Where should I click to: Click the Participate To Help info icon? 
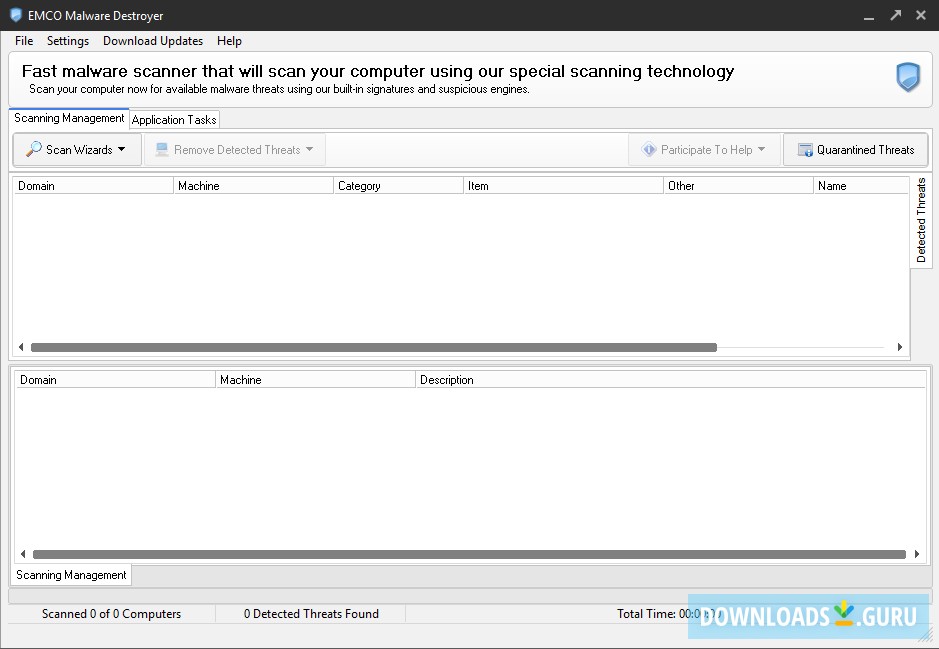click(x=649, y=150)
